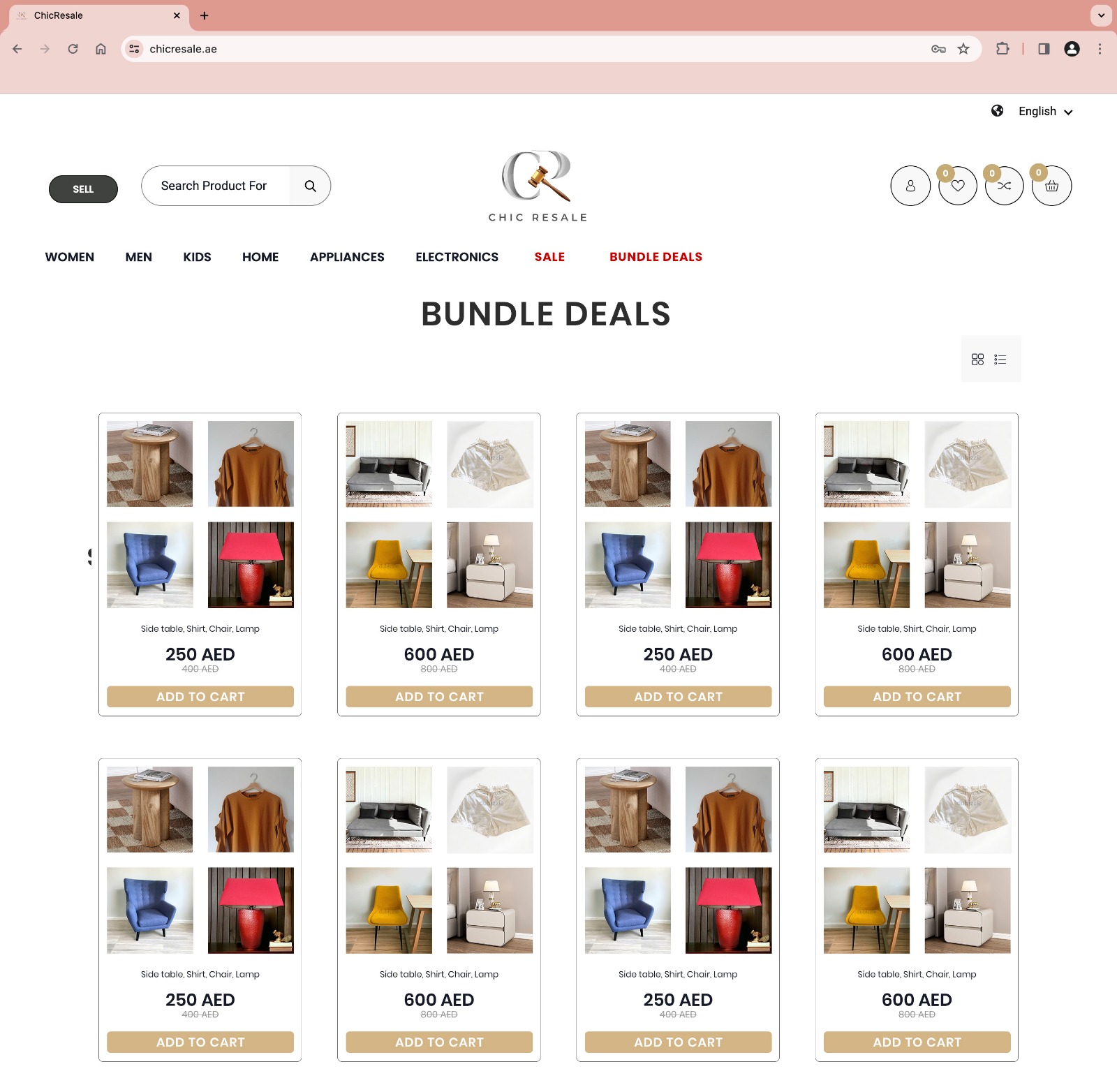Bookmark this page with the star icon
1117x1092 pixels.
pos(963,49)
